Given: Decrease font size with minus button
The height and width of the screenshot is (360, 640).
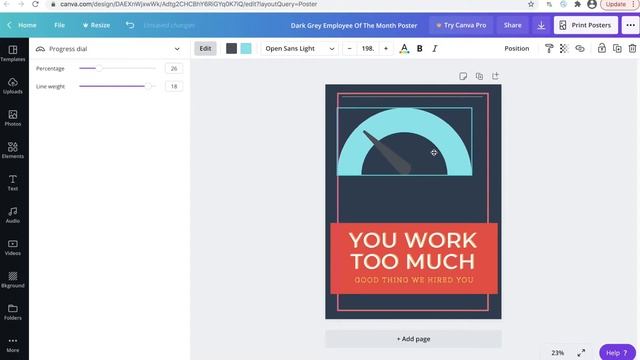Looking at the screenshot, I should pyautogui.click(x=349, y=49).
